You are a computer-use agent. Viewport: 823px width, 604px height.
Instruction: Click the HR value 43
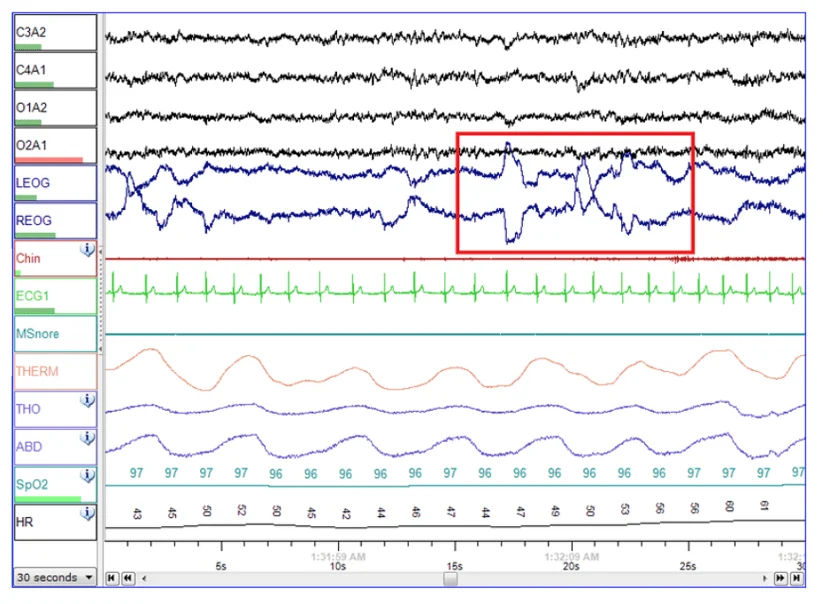point(137,514)
